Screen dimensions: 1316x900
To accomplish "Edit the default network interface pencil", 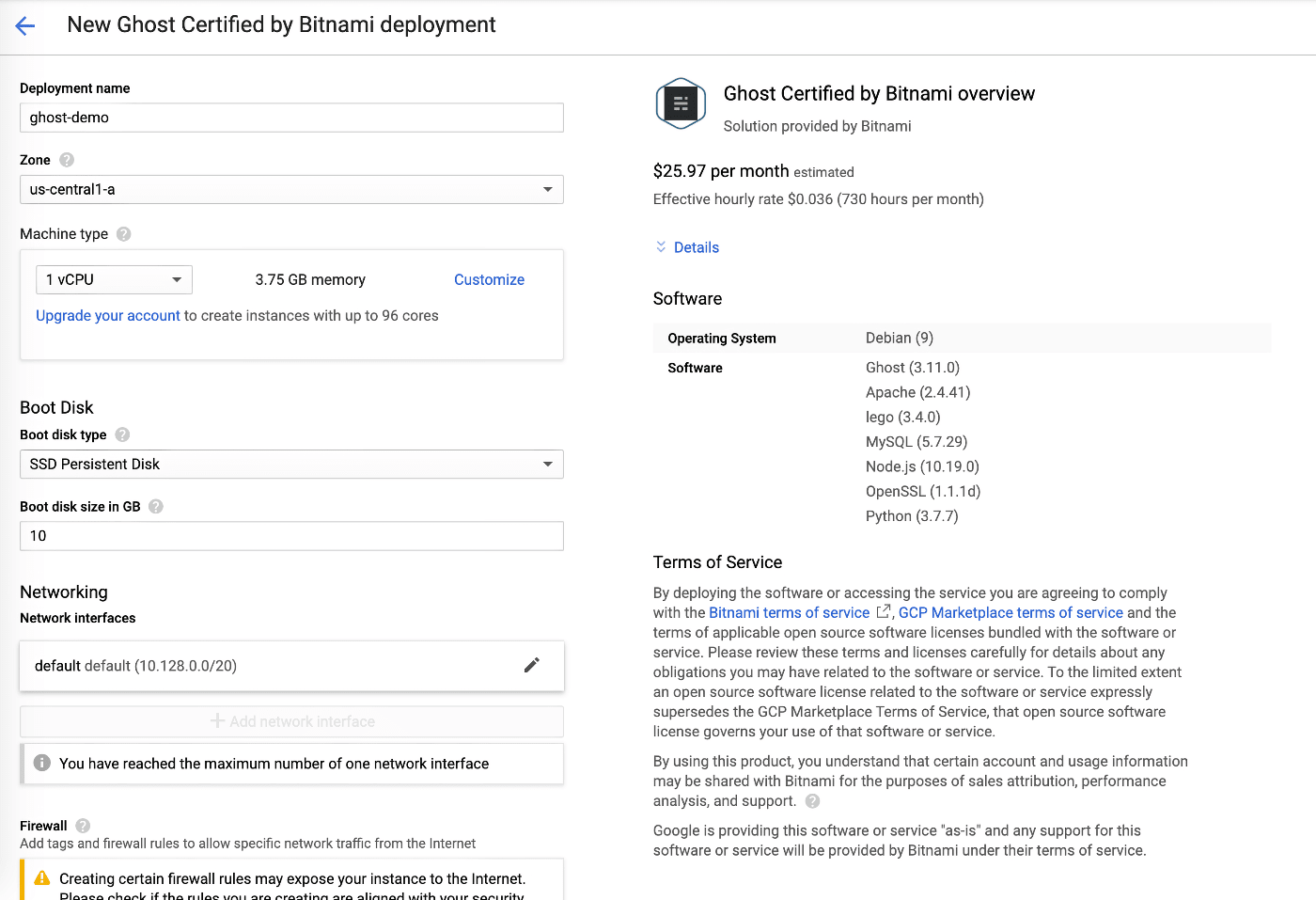I will (x=532, y=665).
